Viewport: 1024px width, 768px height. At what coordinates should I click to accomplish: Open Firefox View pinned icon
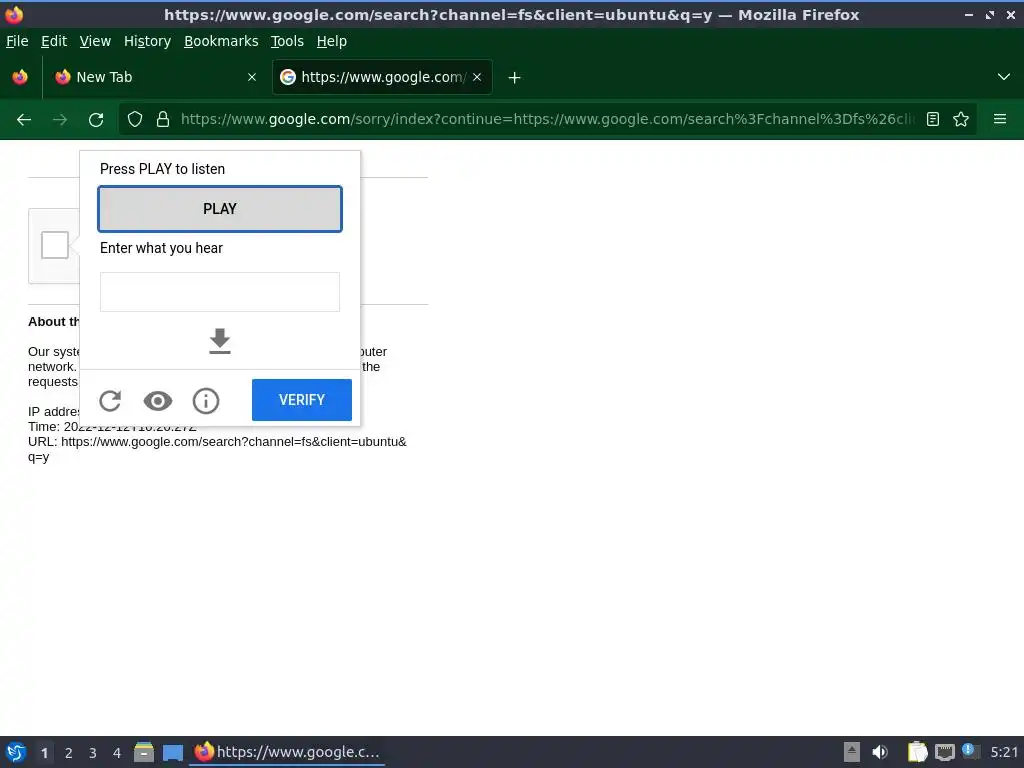click(20, 77)
